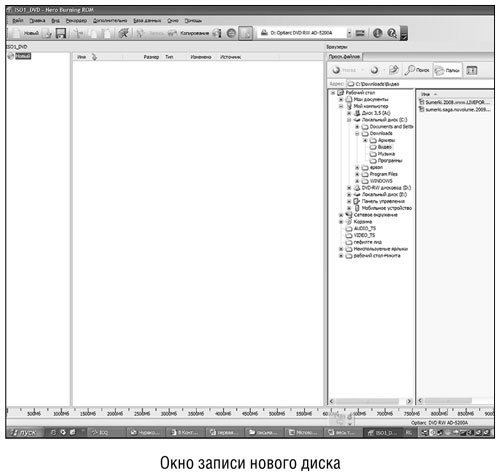
Task: Click the ISO1_D... taskbar button
Action: click(383, 433)
